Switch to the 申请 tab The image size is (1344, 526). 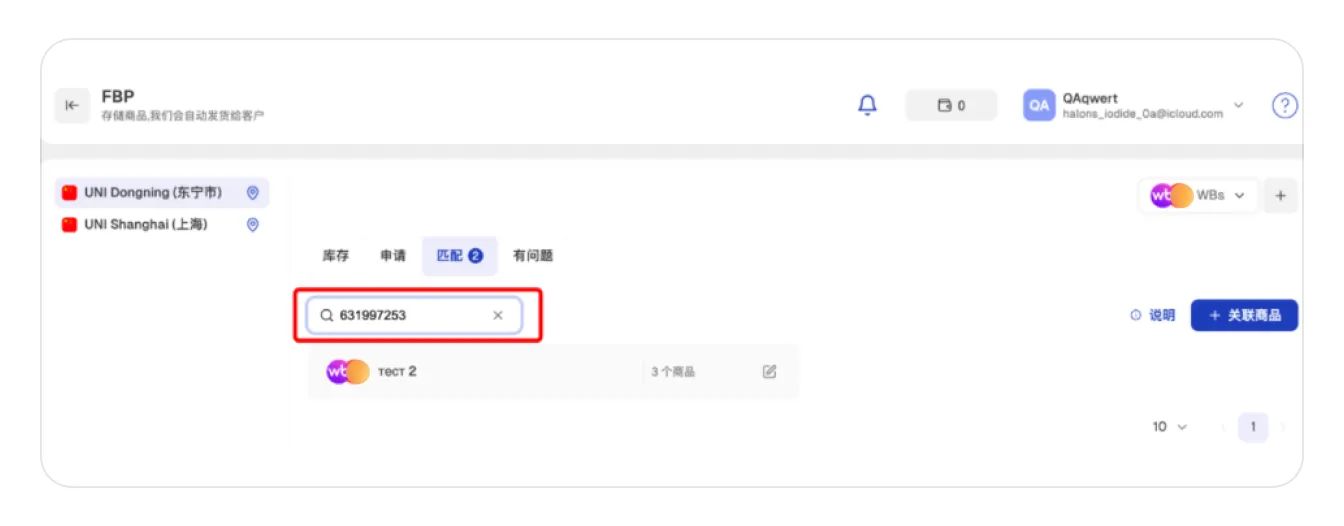(x=393, y=256)
